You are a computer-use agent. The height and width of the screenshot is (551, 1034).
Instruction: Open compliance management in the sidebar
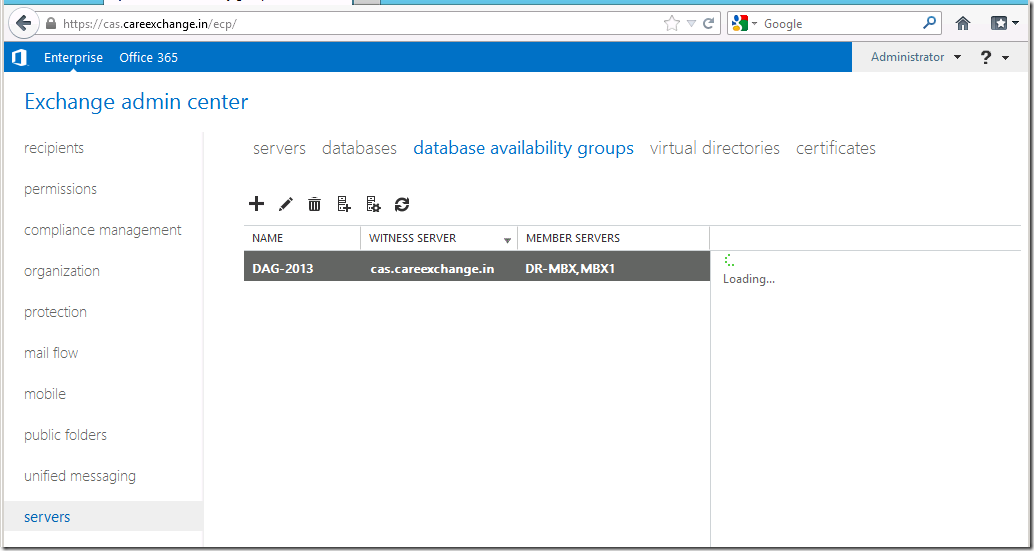click(103, 230)
